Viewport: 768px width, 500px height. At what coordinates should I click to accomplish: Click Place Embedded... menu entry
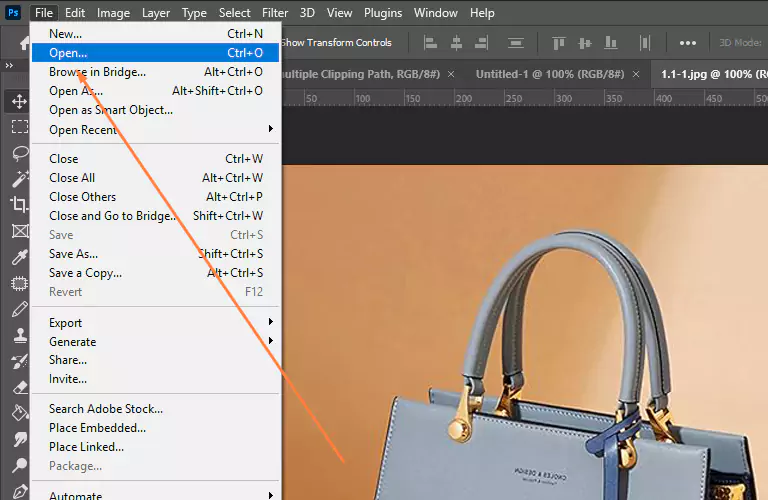pos(97,428)
